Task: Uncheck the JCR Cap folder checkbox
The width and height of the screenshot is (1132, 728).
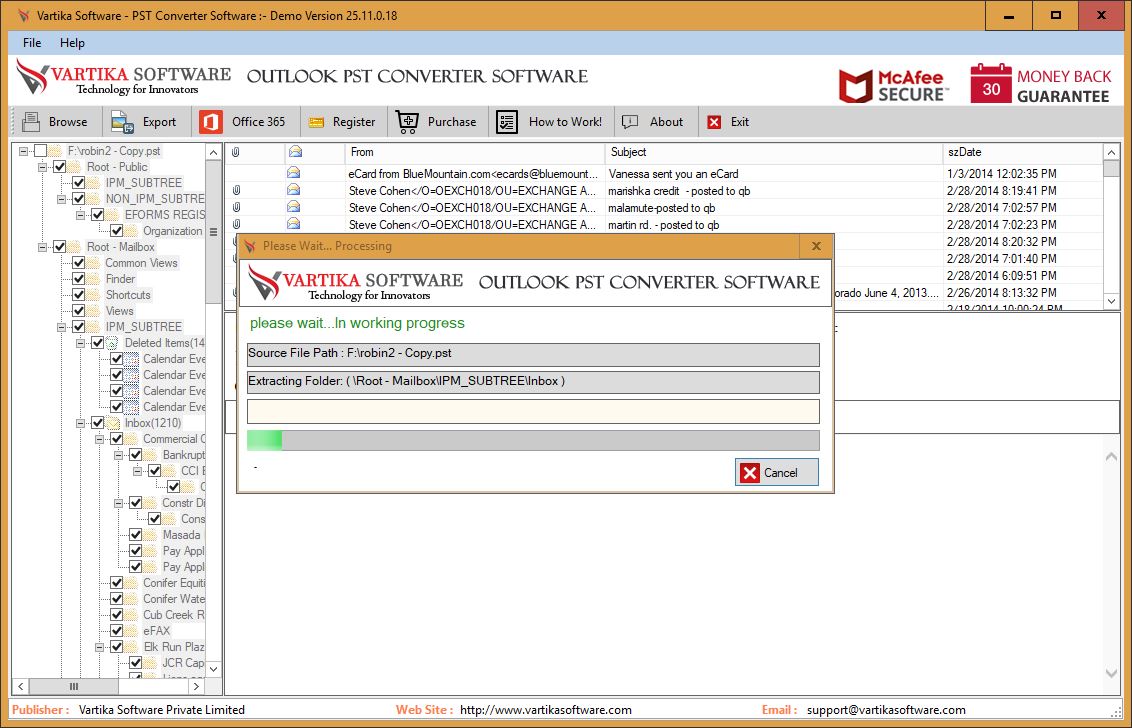Action: [x=135, y=663]
